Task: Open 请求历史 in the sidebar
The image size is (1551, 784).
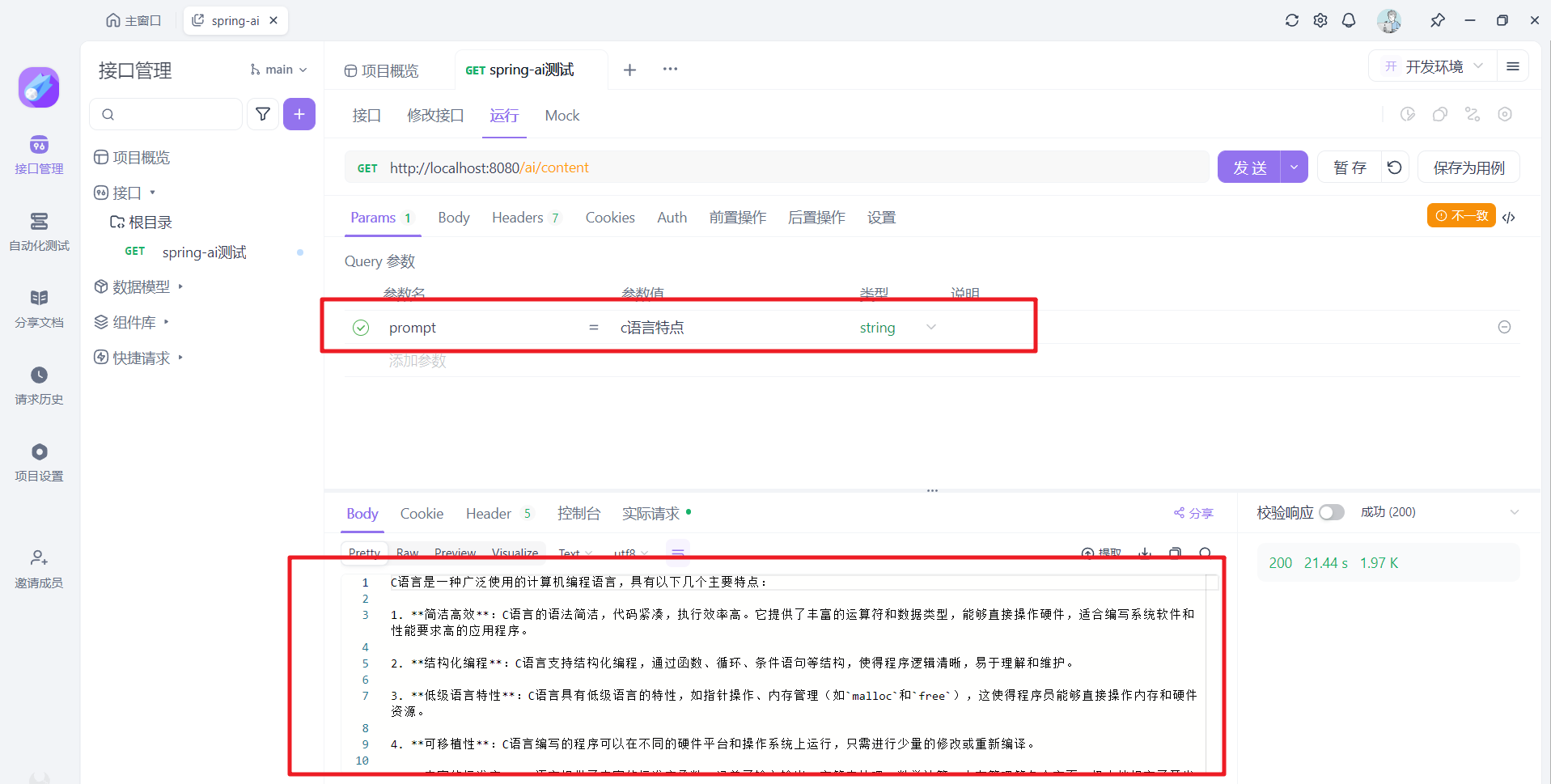Action: pyautogui.click(x=39, y=385)
